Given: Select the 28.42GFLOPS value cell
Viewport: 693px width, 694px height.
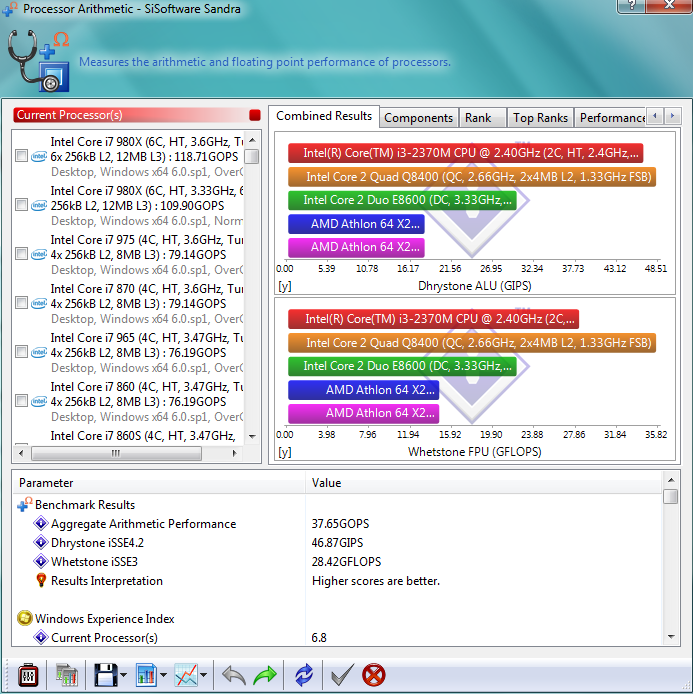Looking at the screenshot, I should coord(346,562).
